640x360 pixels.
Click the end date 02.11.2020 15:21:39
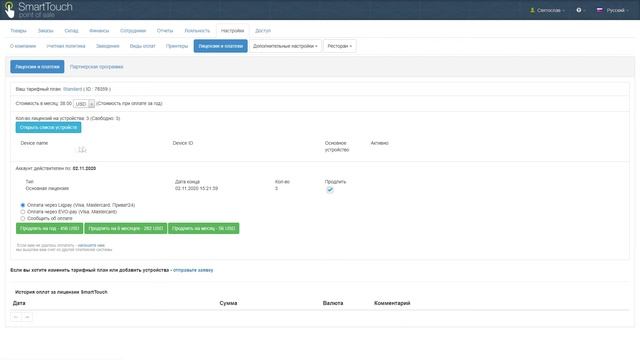(196, 189)
